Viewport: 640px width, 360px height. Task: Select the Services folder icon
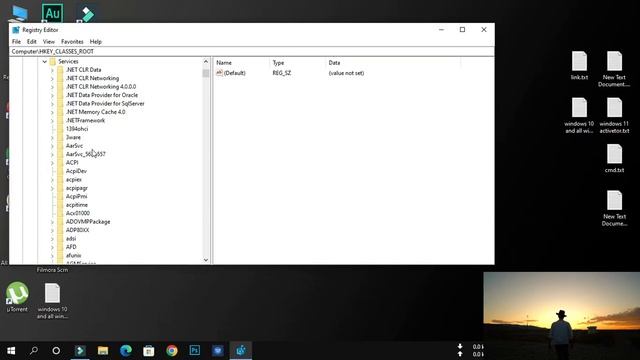tap(53, 62)
